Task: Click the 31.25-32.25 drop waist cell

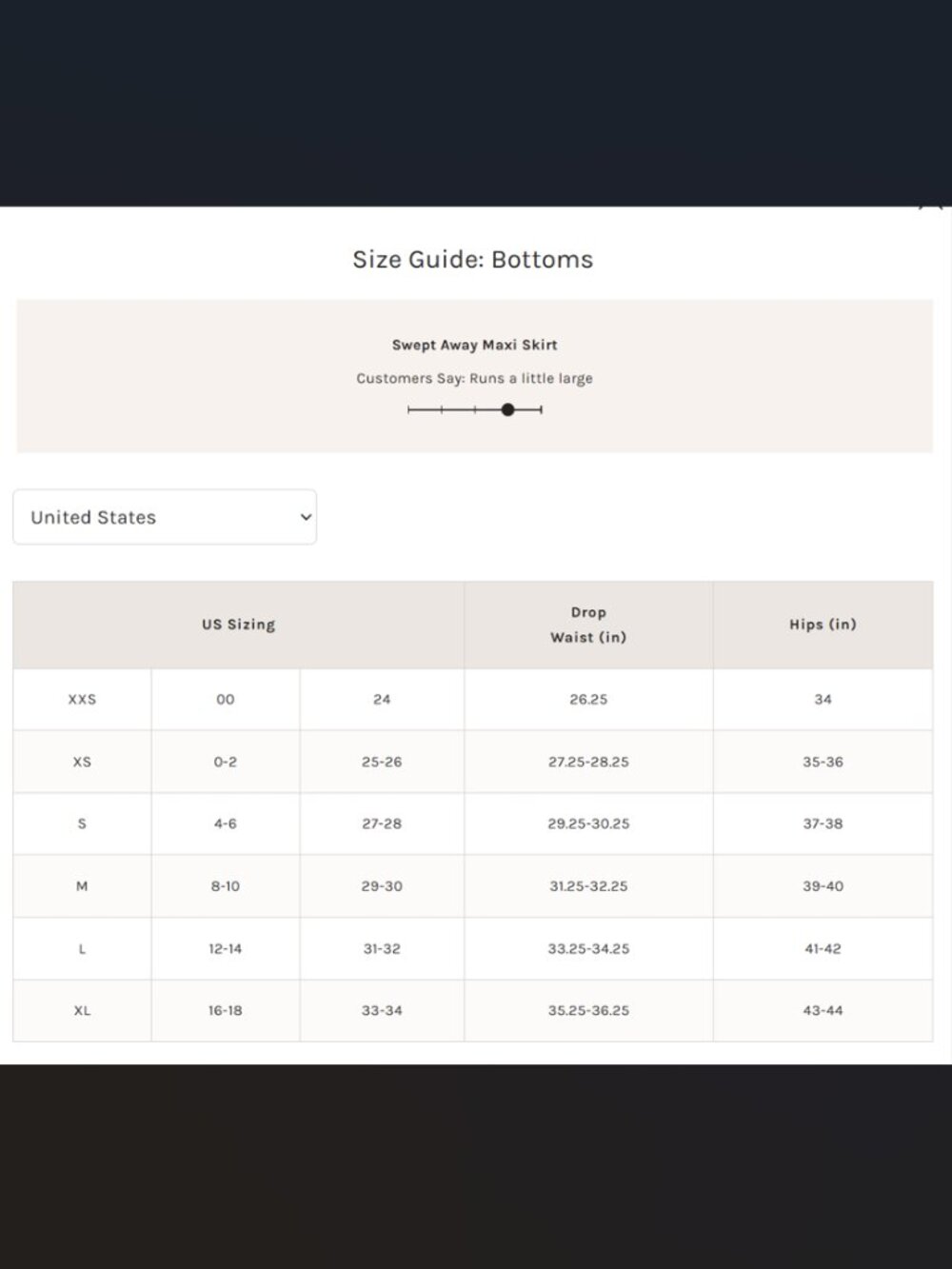Action: tap(588, 886)
